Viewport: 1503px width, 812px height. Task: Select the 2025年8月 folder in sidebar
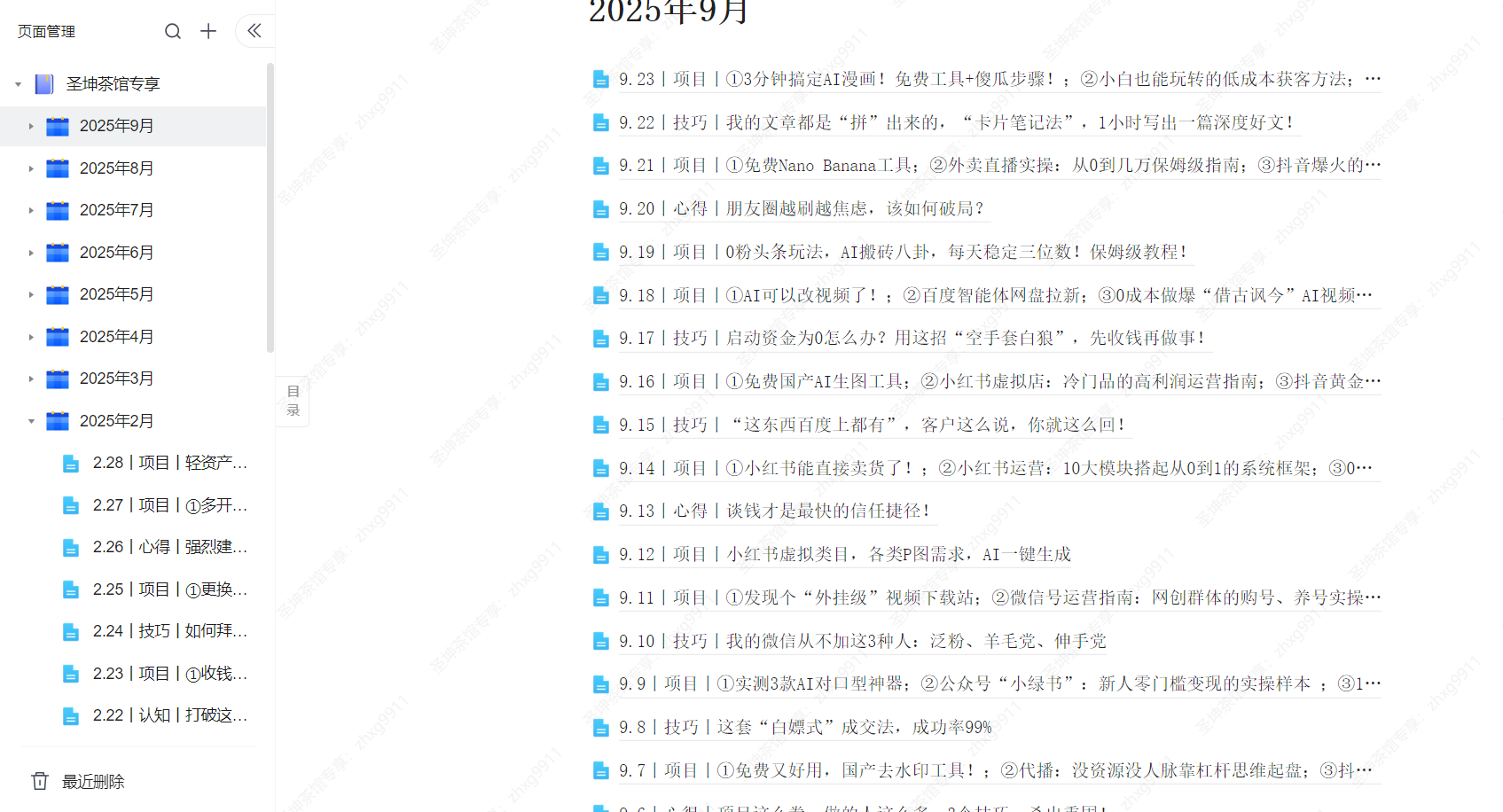click(133, 168)
